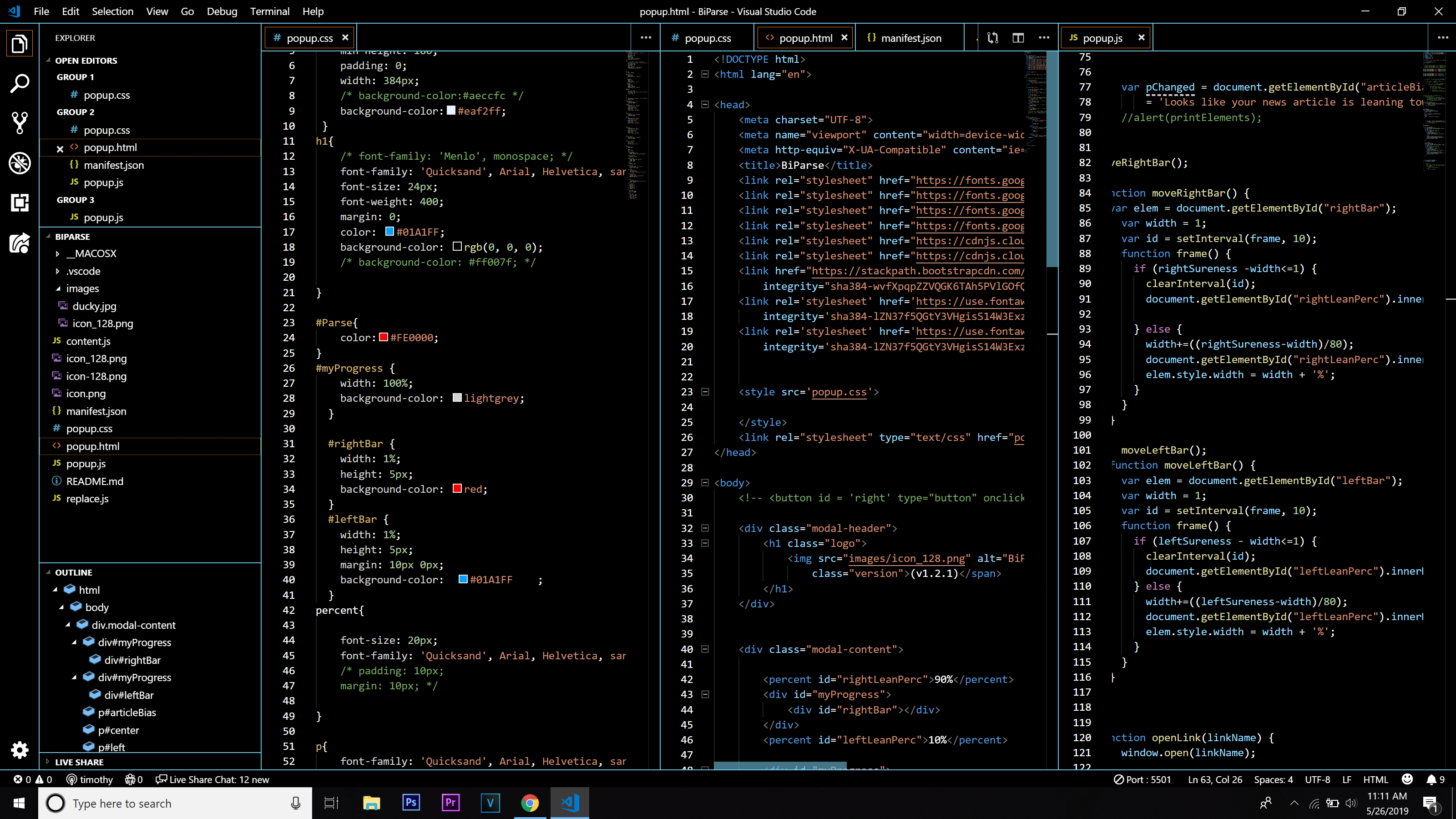Open the Source Control view
Image resolution: width=1456 pixels, height=819 pixels.
pos(19,123)
